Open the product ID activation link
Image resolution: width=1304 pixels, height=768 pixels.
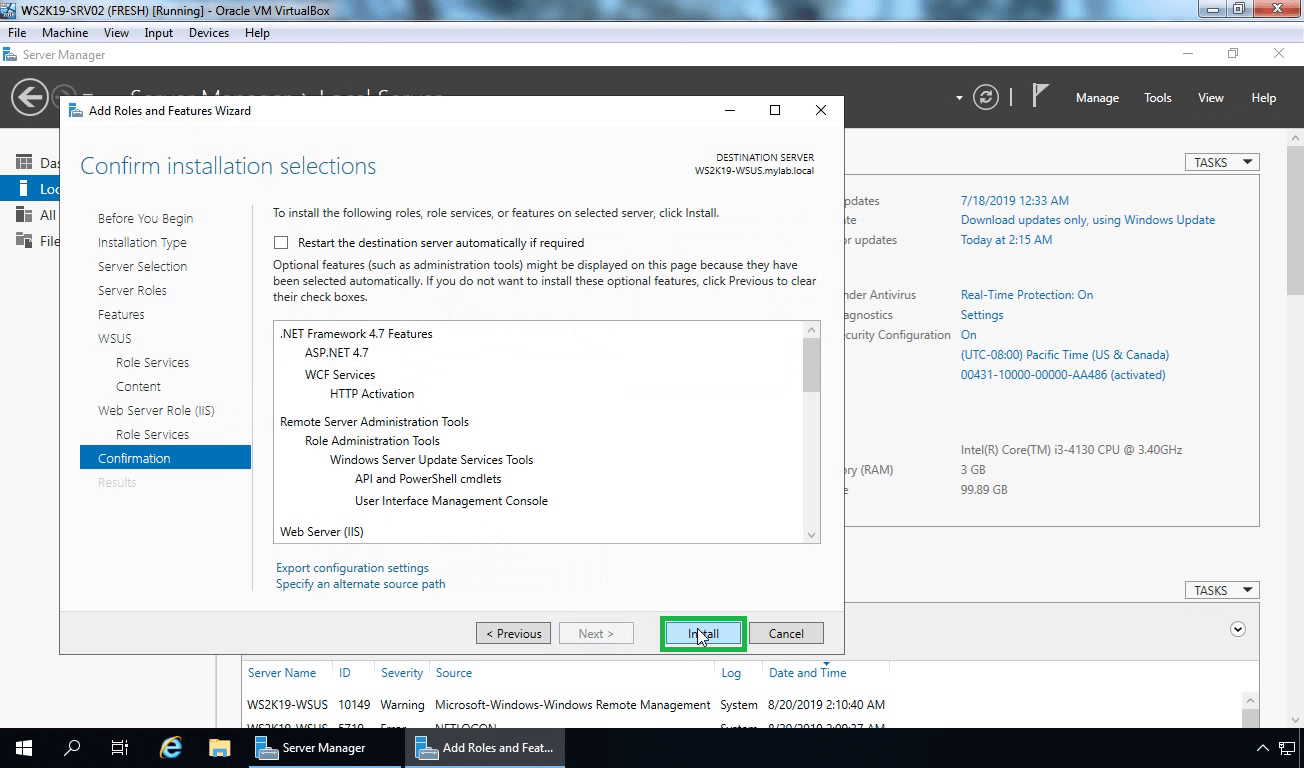1063,375
